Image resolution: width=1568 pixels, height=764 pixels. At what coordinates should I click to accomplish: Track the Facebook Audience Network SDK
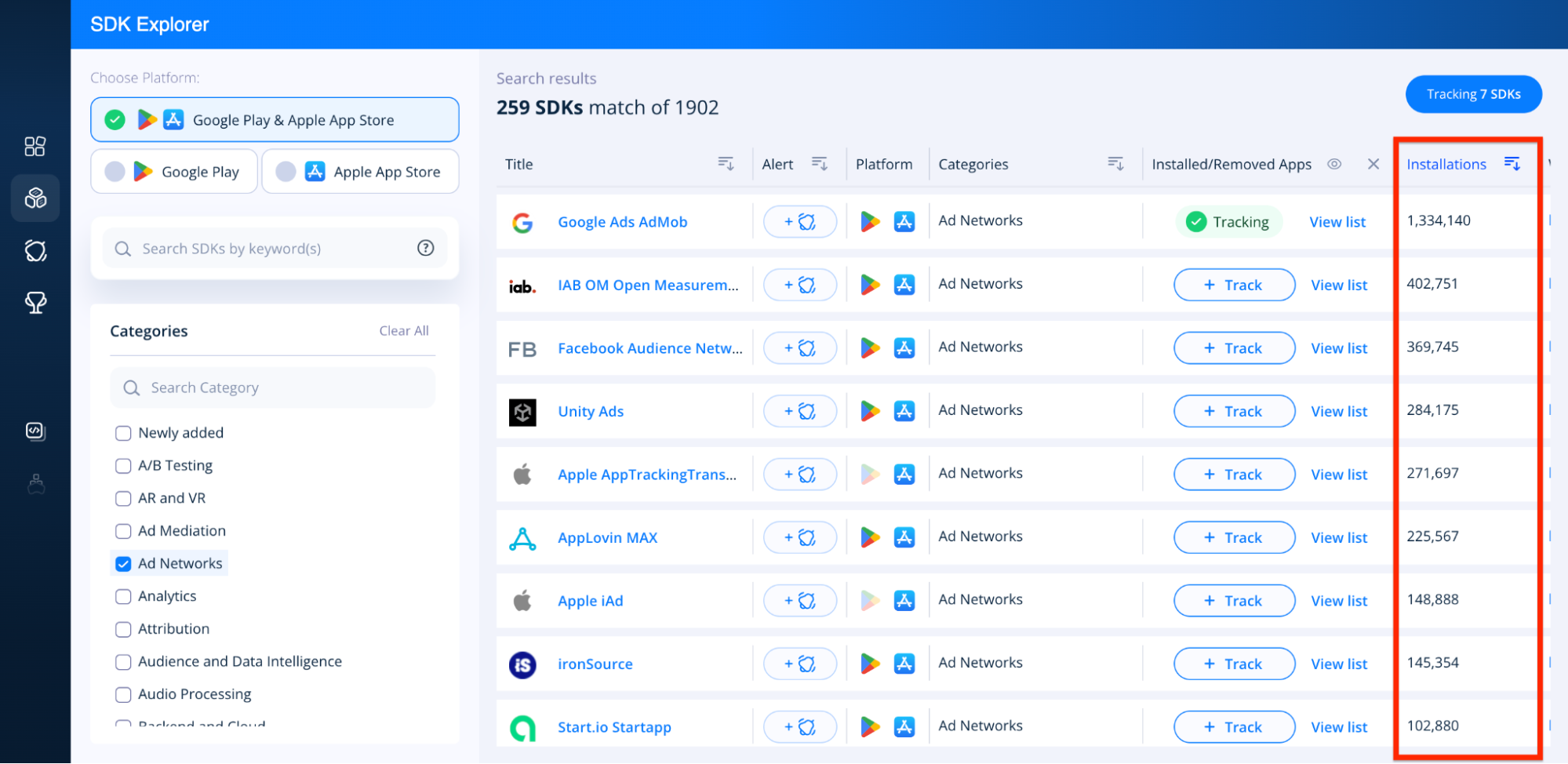click(x=1234, y=348)
